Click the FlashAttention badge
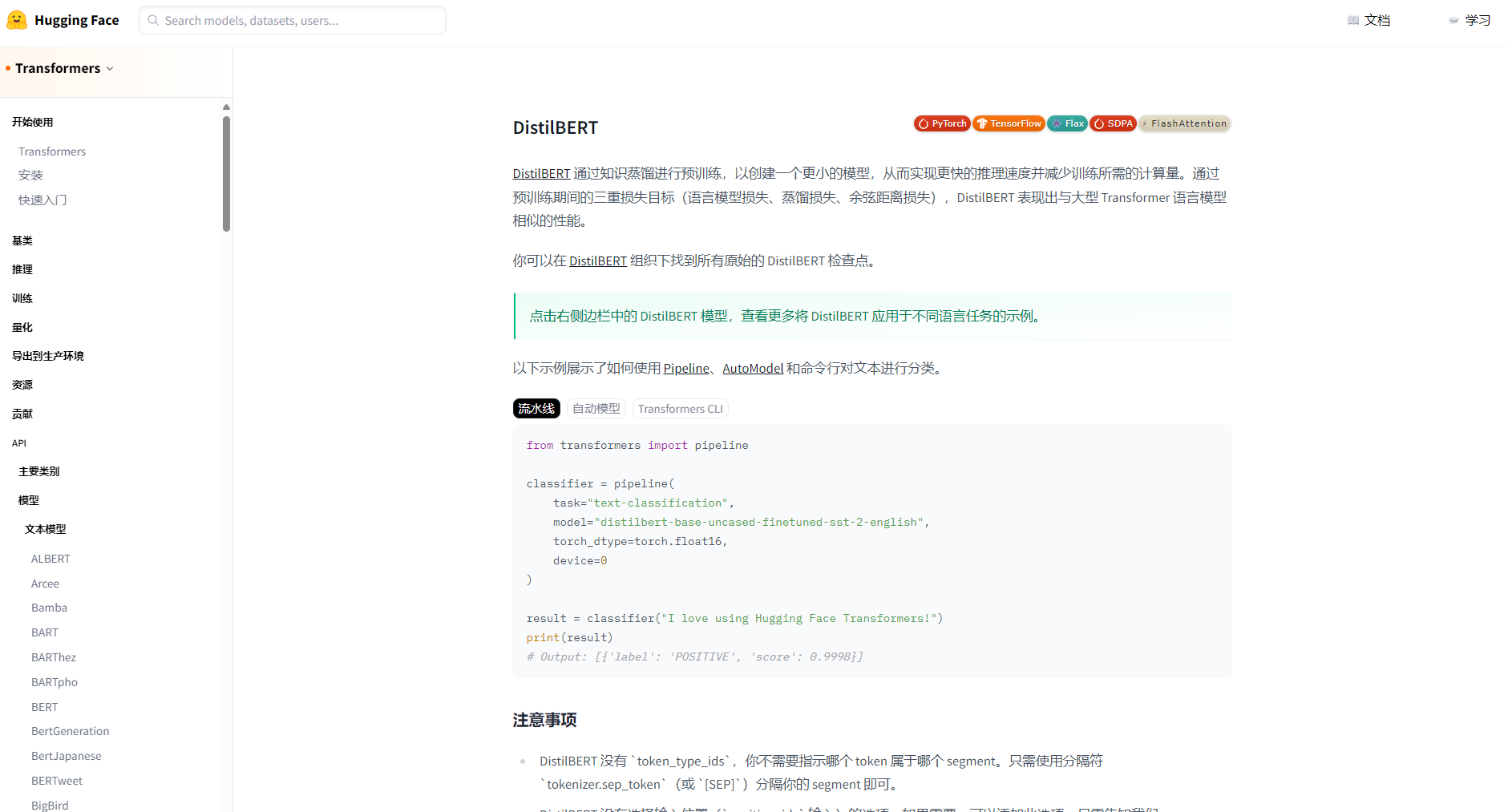Viewport: 1508px width, 812px height. pos(1184,123)
